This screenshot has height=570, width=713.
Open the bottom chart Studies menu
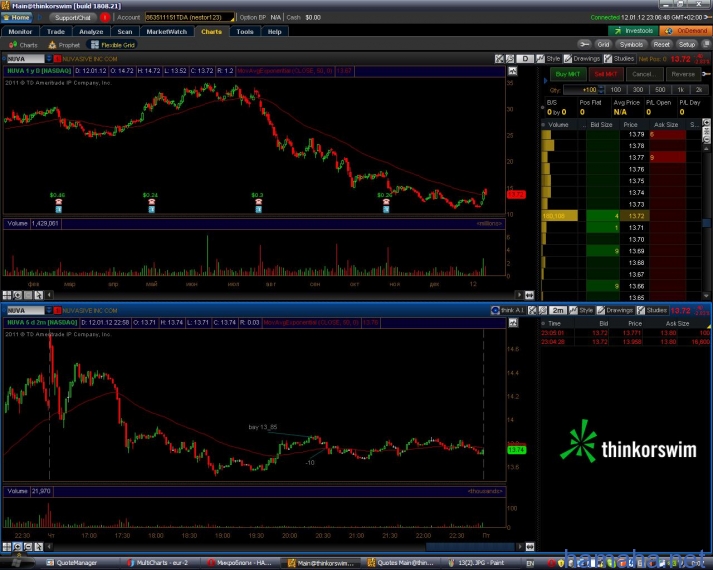(x=652, y=310)
